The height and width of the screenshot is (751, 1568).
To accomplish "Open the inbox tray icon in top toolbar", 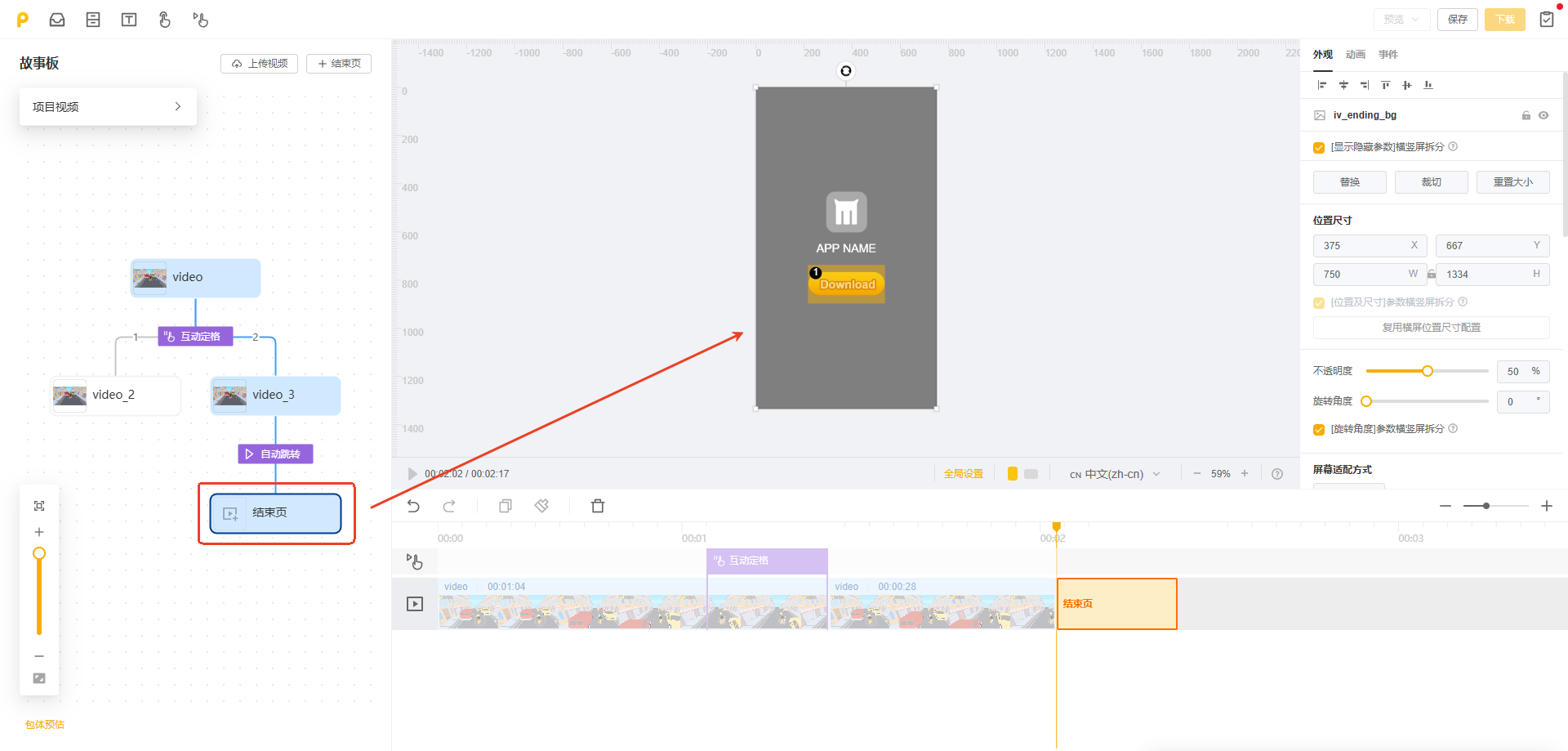I will (x=57, y=20).
